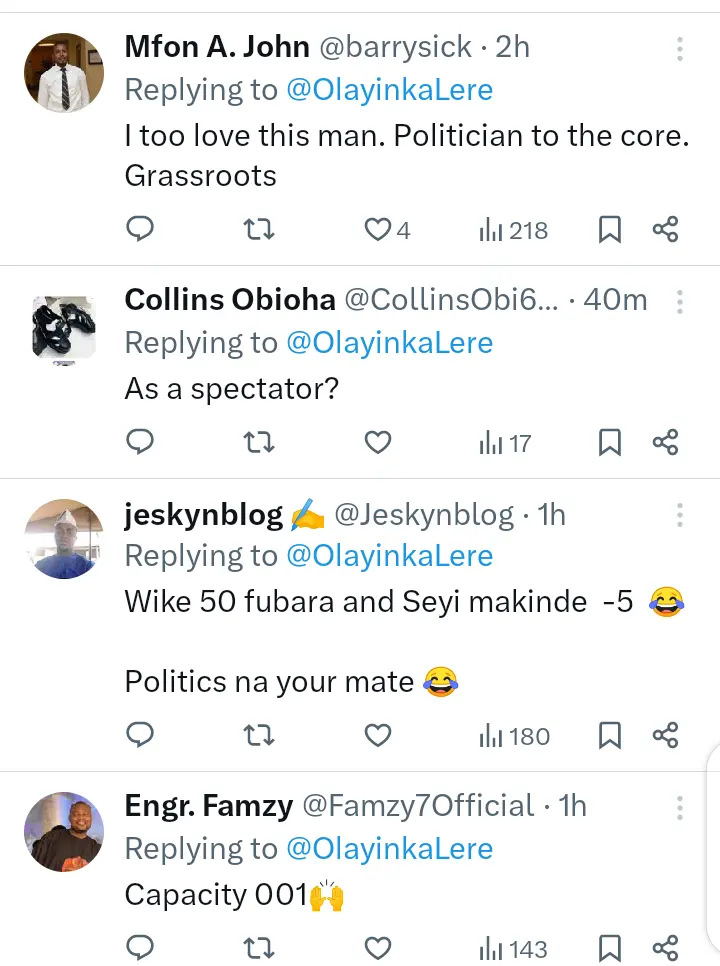The width and height of the screenshot is (720, 966).
Task: Reply to jeskynblog's tweet
Action: (x=141, y=736)
